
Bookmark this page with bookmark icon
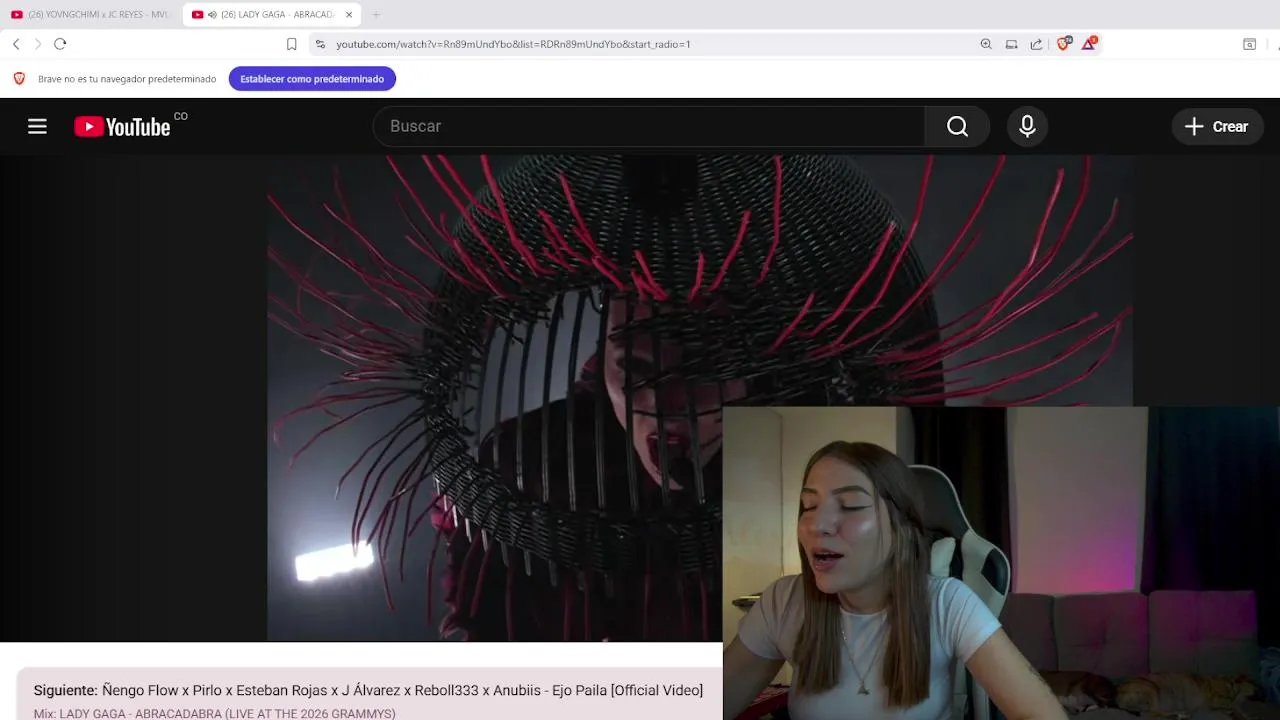pyautogui.click(x=291, y=44)
